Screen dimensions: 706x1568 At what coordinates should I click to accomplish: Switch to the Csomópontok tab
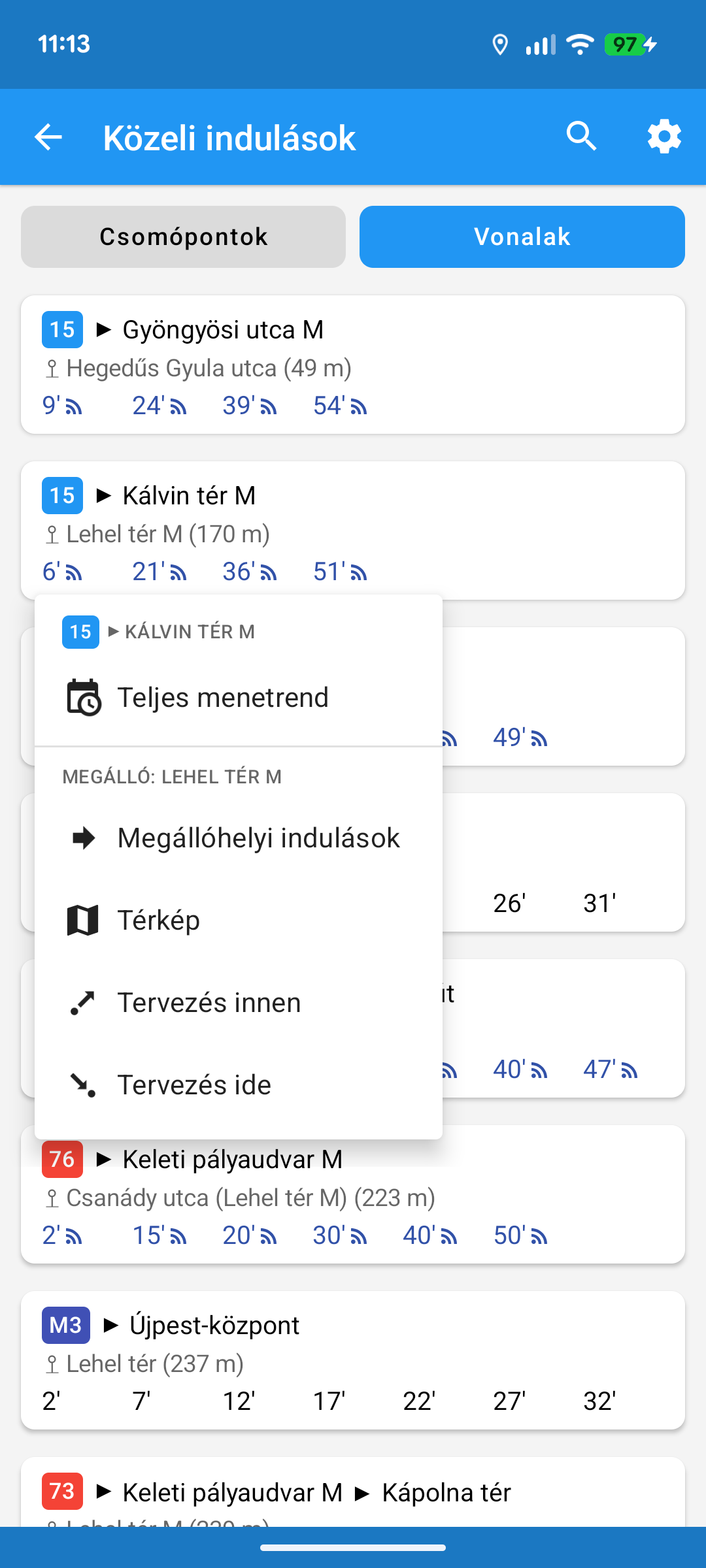[183, 237]
